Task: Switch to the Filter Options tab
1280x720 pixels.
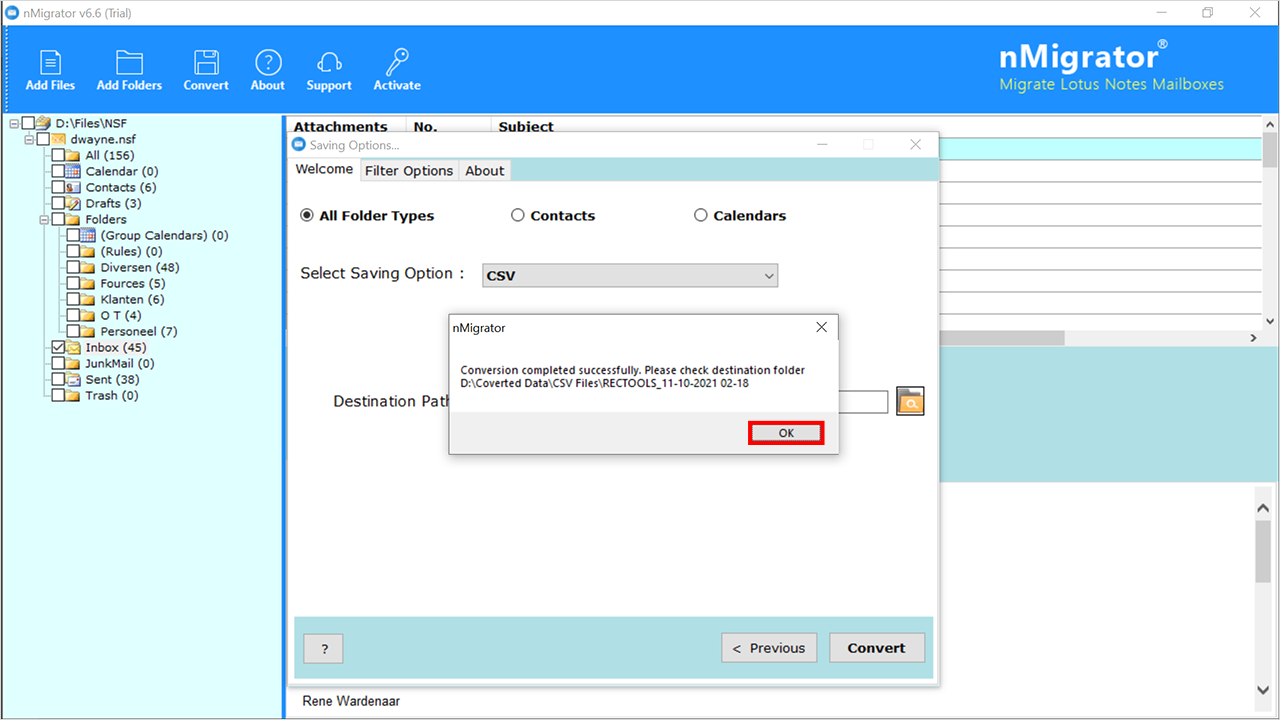Action: coord(409,171)
